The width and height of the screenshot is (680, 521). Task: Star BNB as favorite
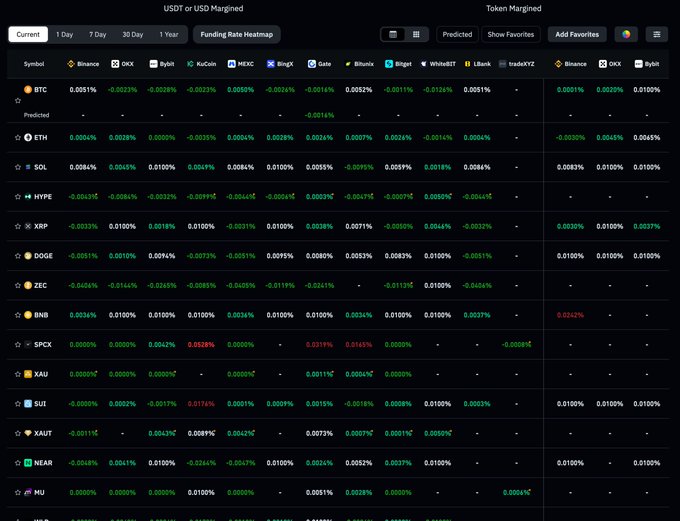[x=18, y=315]
